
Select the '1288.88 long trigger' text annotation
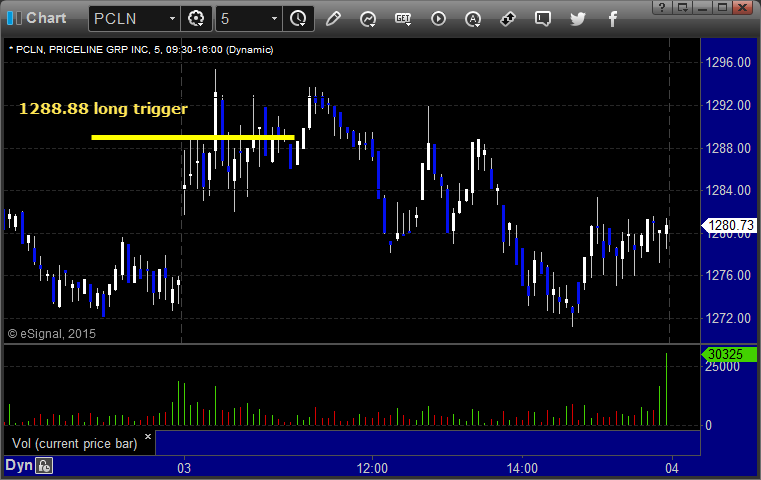(x=103, y=109)
